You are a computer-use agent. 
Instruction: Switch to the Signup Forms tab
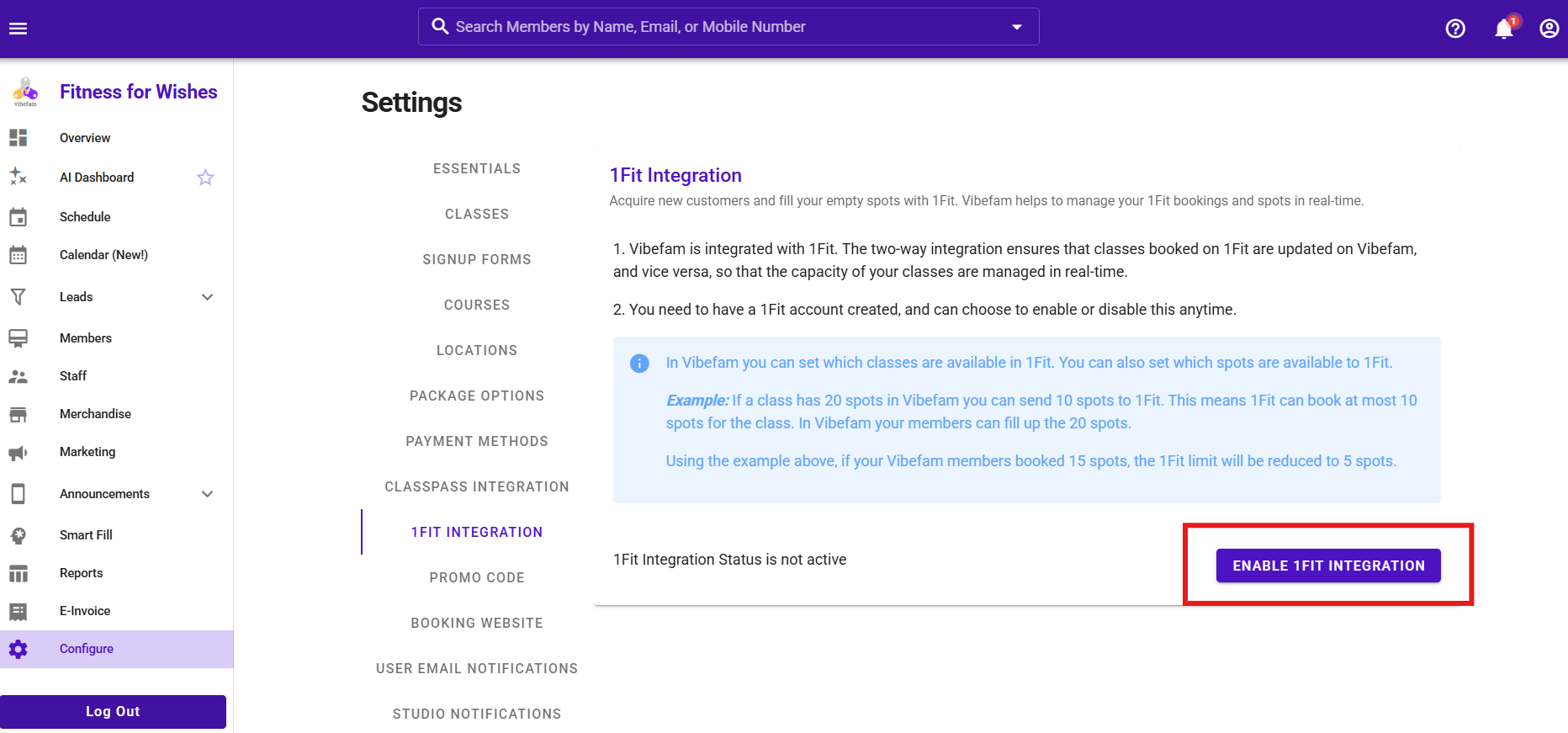477,259
